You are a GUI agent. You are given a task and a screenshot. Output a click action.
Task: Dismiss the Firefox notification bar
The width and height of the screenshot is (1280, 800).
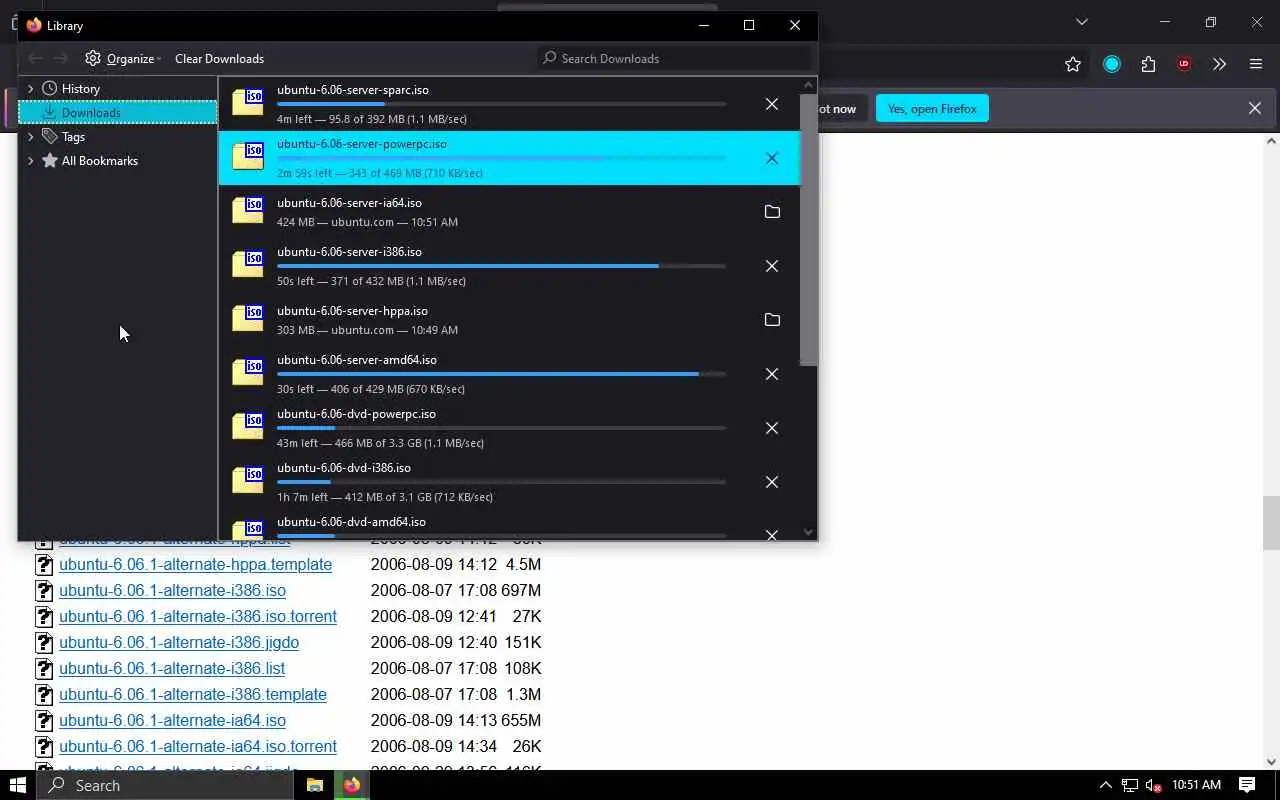click(x=1254, y=108)
